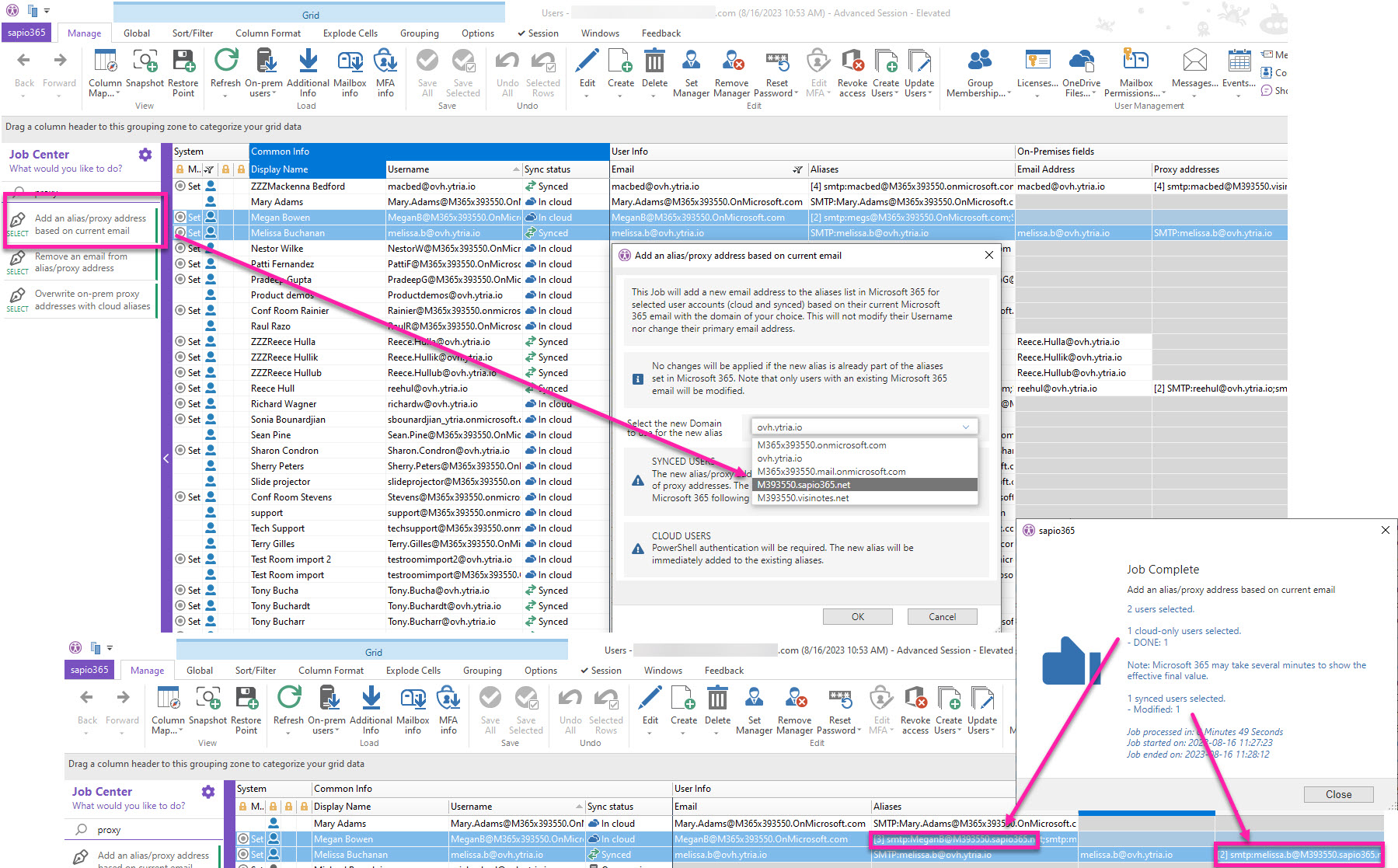
Task: Click Column Map icon in top window ribbon
Action: pyautogui.click(x=105, y=72)
